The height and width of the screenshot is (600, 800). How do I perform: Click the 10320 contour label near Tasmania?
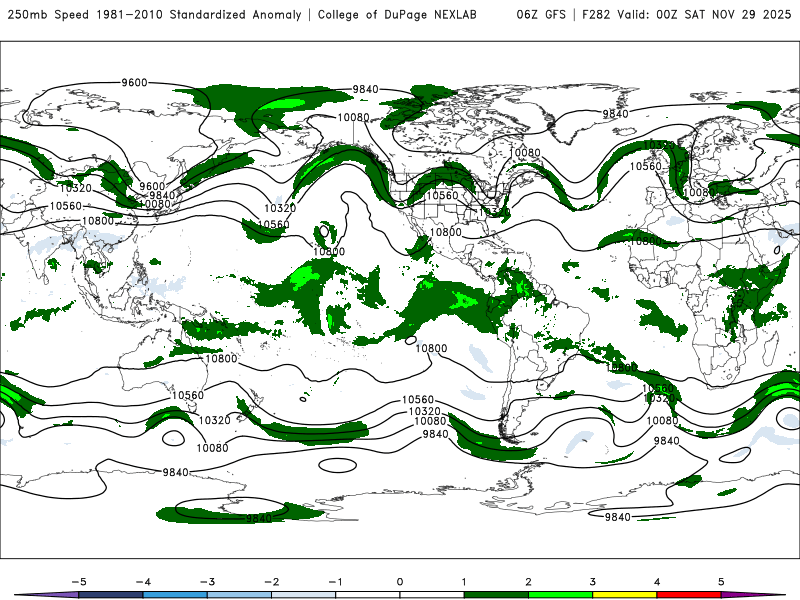pyautogui.click(x=214, y=420)
